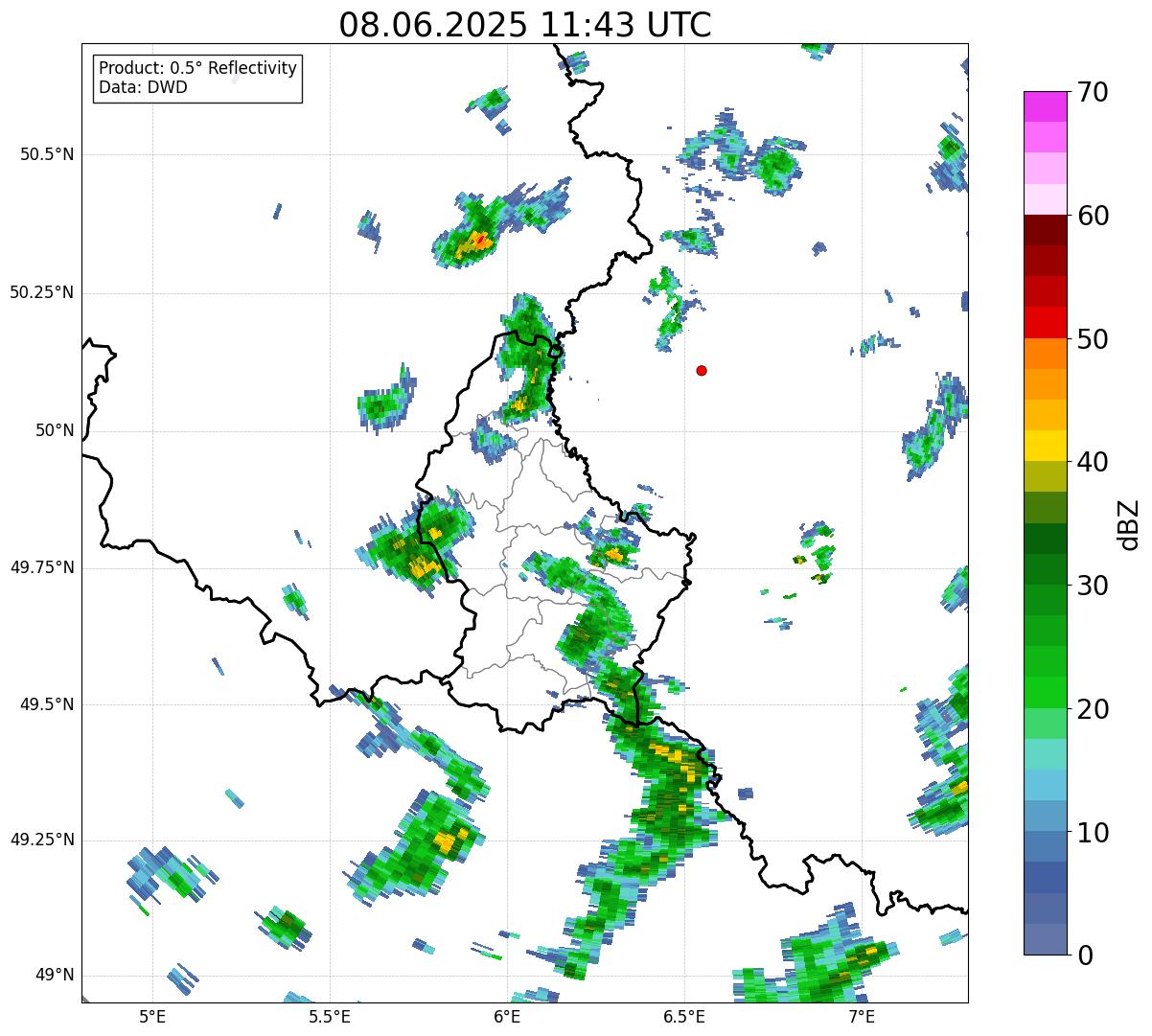Viewport: 1152px width, 1036px height.
Task: Click the red dot marker on the map
Action: (702, 370)
